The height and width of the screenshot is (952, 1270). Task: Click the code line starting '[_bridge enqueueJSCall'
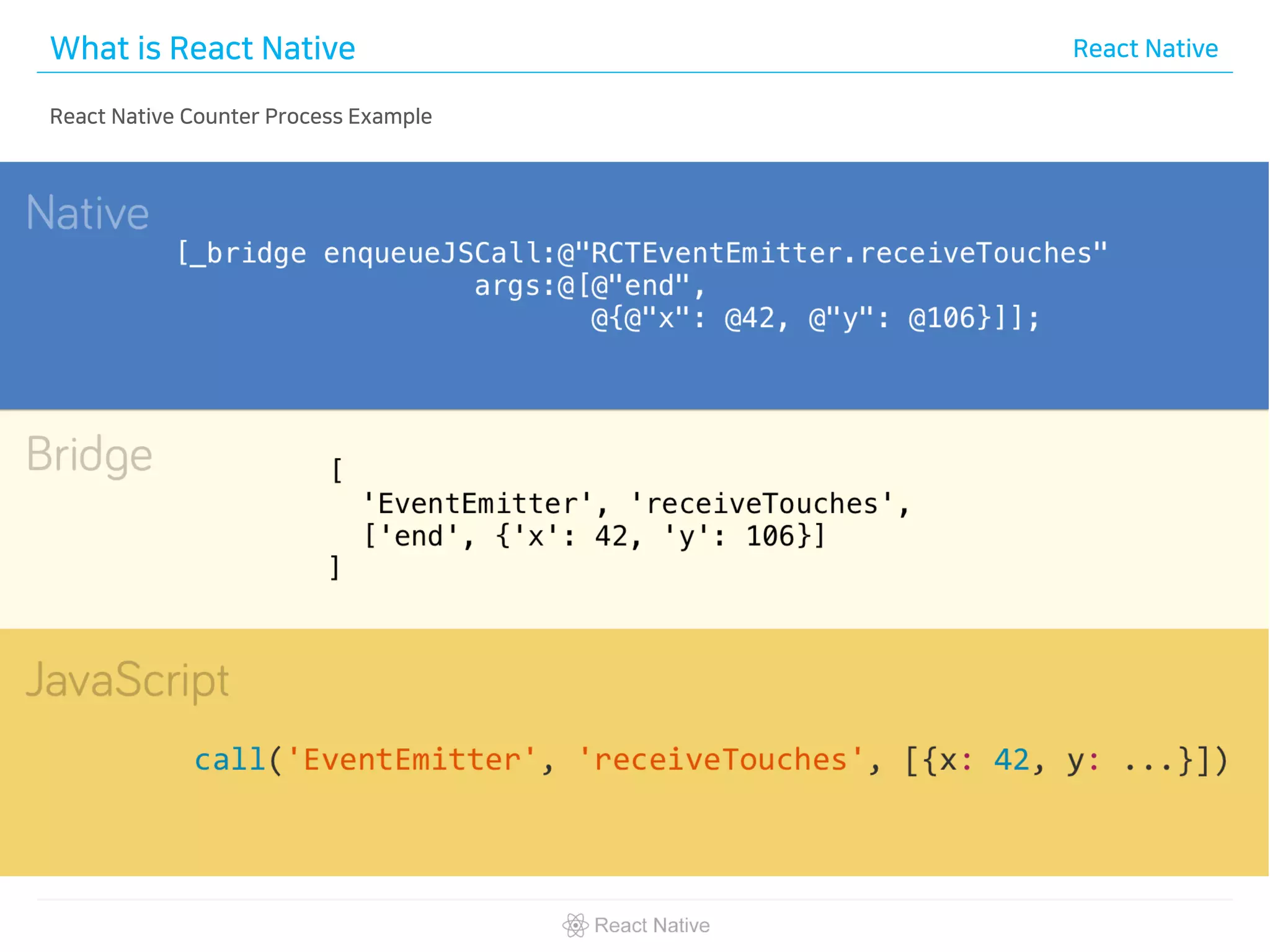point(642,253)
